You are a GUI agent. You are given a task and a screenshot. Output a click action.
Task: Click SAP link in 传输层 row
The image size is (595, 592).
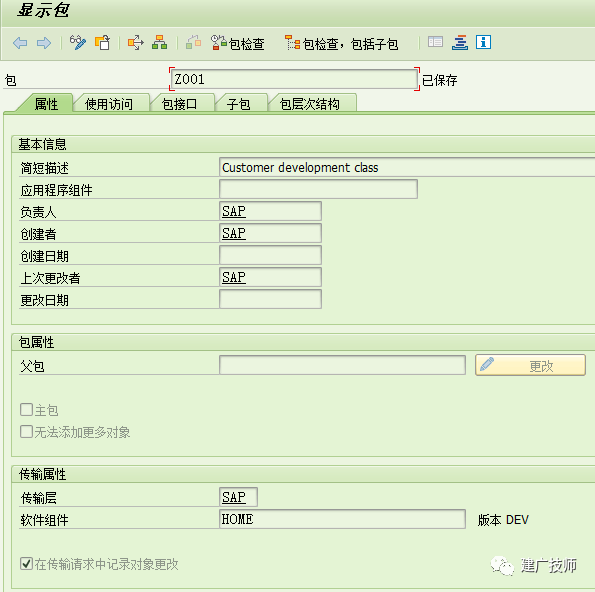pyautogui.click(x=234, y=497)
